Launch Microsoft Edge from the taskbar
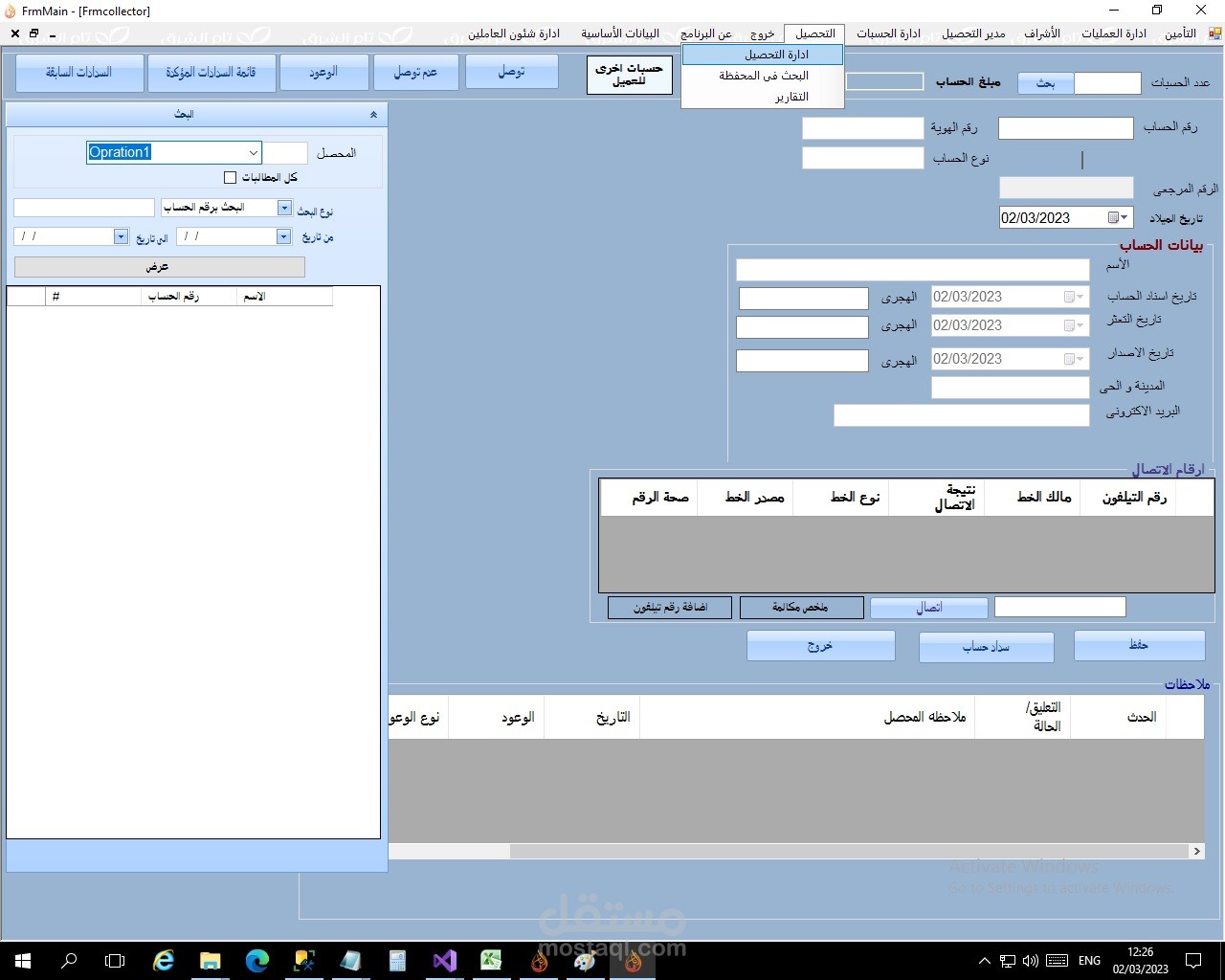Viewport: 1225px width, 980px height. click(x=257, y=960)
